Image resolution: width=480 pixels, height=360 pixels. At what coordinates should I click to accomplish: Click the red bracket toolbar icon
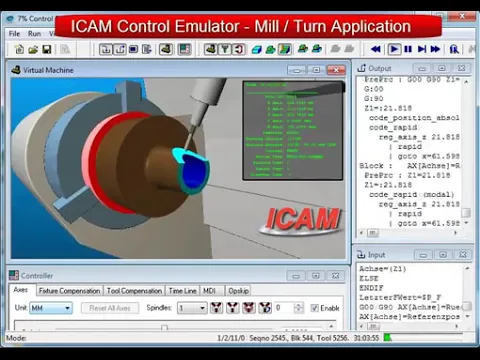pos(239,49)
